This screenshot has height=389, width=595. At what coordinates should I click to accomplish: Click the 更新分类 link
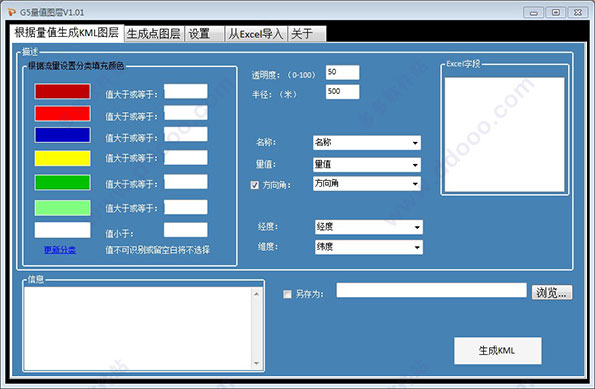tap(60, 250)
